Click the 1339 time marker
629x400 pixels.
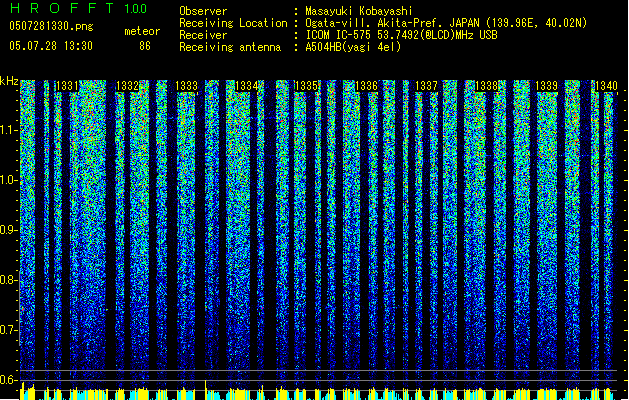[x=546, y=86]
